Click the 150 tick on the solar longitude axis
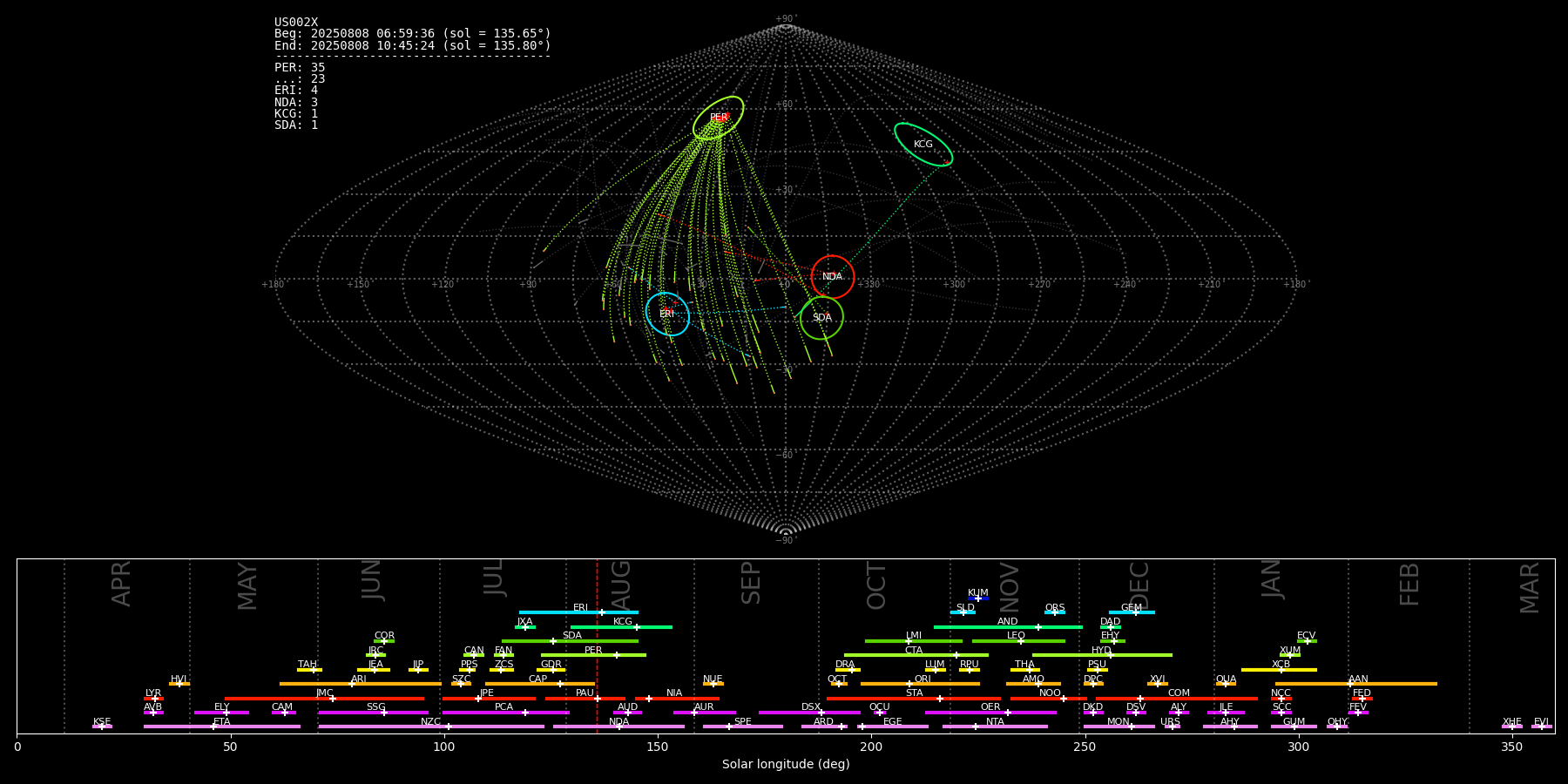The image size is (1568, 784). [658, 747]
